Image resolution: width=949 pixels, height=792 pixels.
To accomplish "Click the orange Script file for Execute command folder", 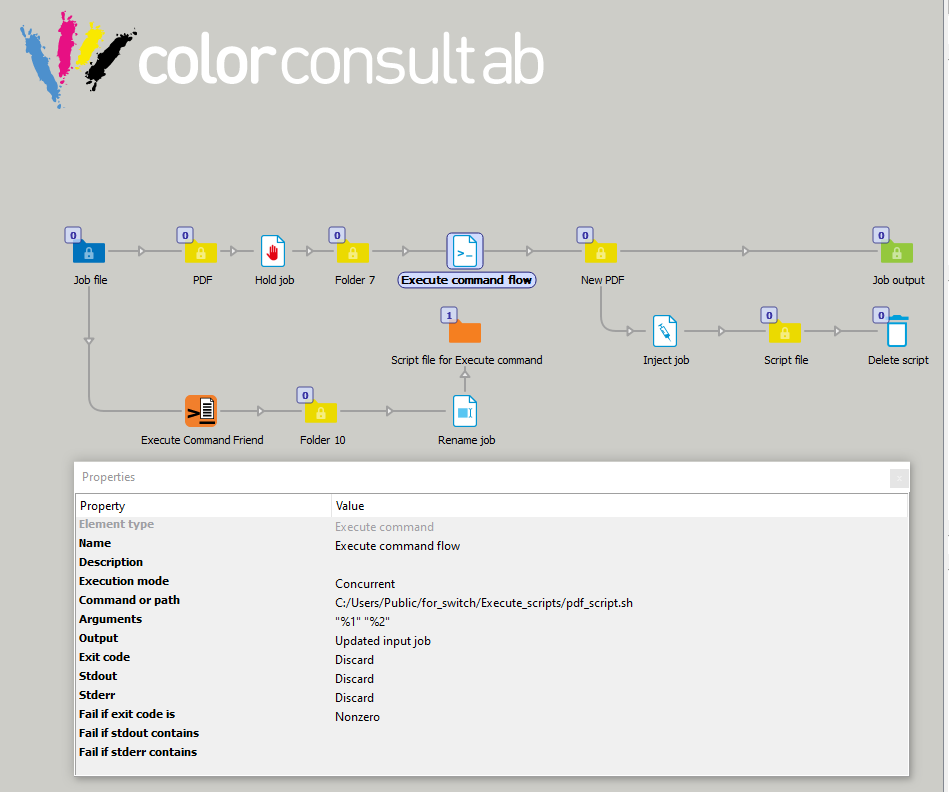I will 465,331.
